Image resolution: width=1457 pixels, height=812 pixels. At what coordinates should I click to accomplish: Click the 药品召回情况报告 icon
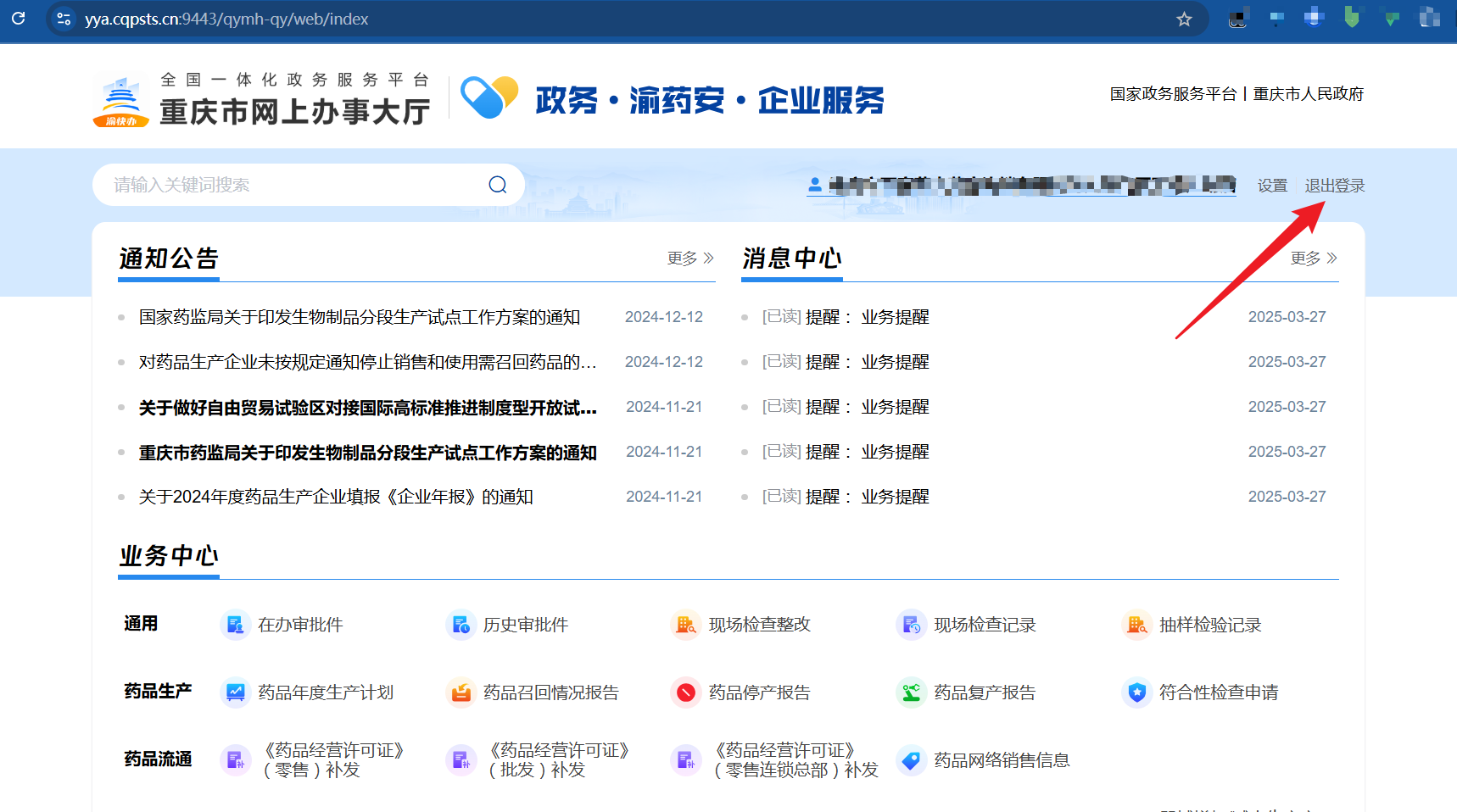(x=461, y=692)
